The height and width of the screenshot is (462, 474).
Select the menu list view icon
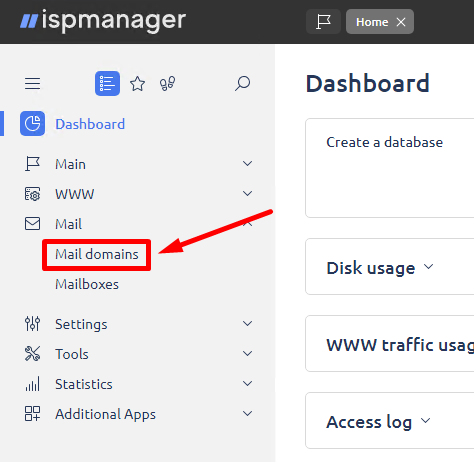click(107, 83)
